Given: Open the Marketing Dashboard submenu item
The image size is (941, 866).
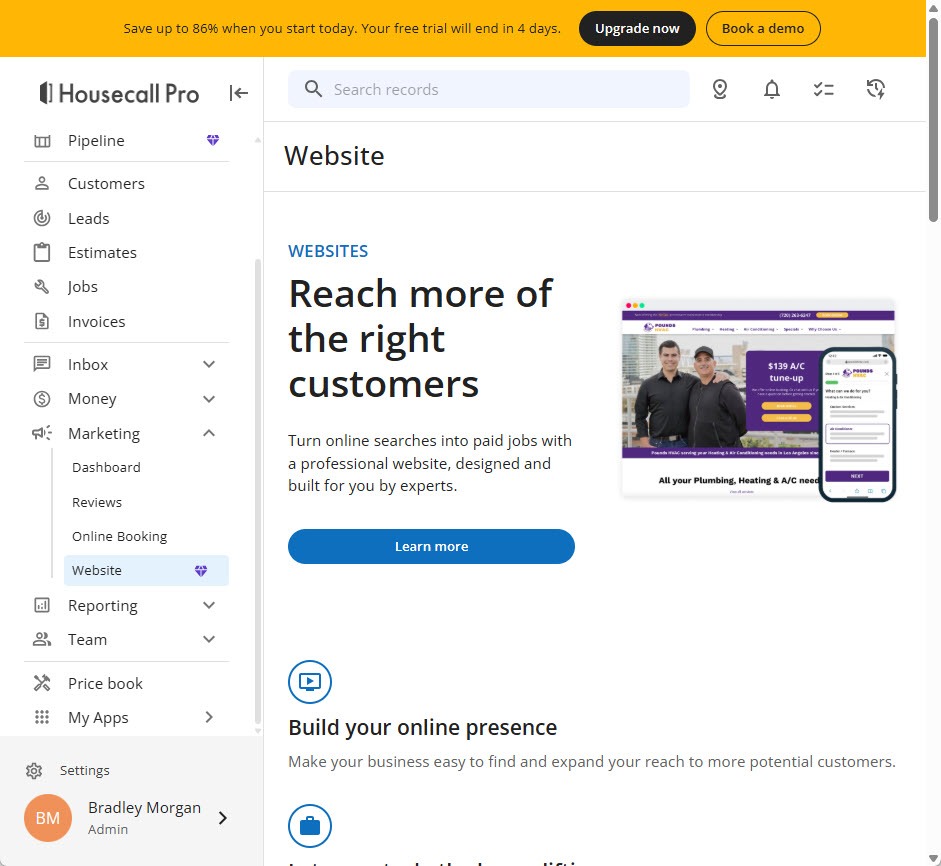Looking at the screenshot, I should click(106, 468).
